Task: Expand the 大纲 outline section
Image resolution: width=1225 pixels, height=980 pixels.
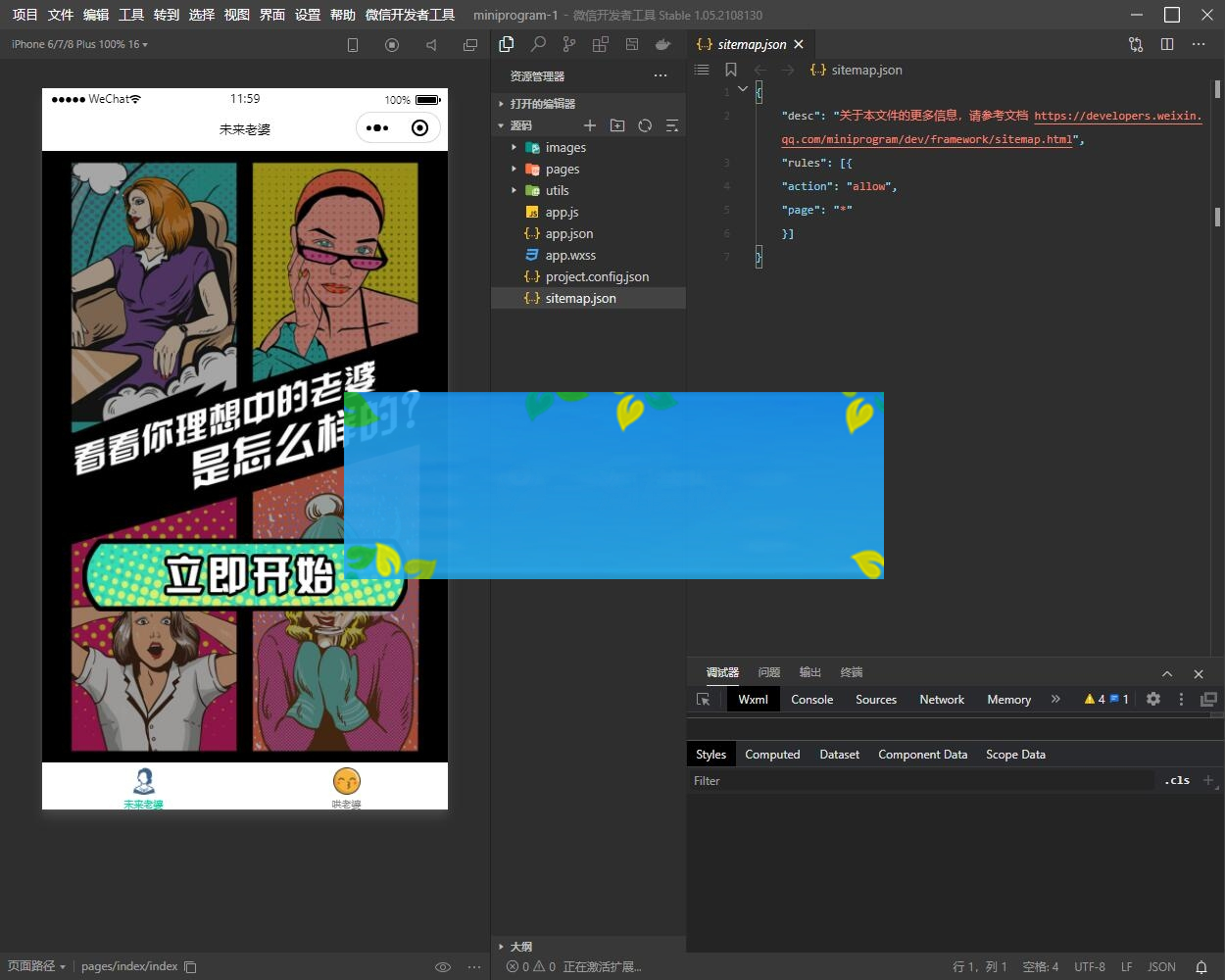Action: 520,947
